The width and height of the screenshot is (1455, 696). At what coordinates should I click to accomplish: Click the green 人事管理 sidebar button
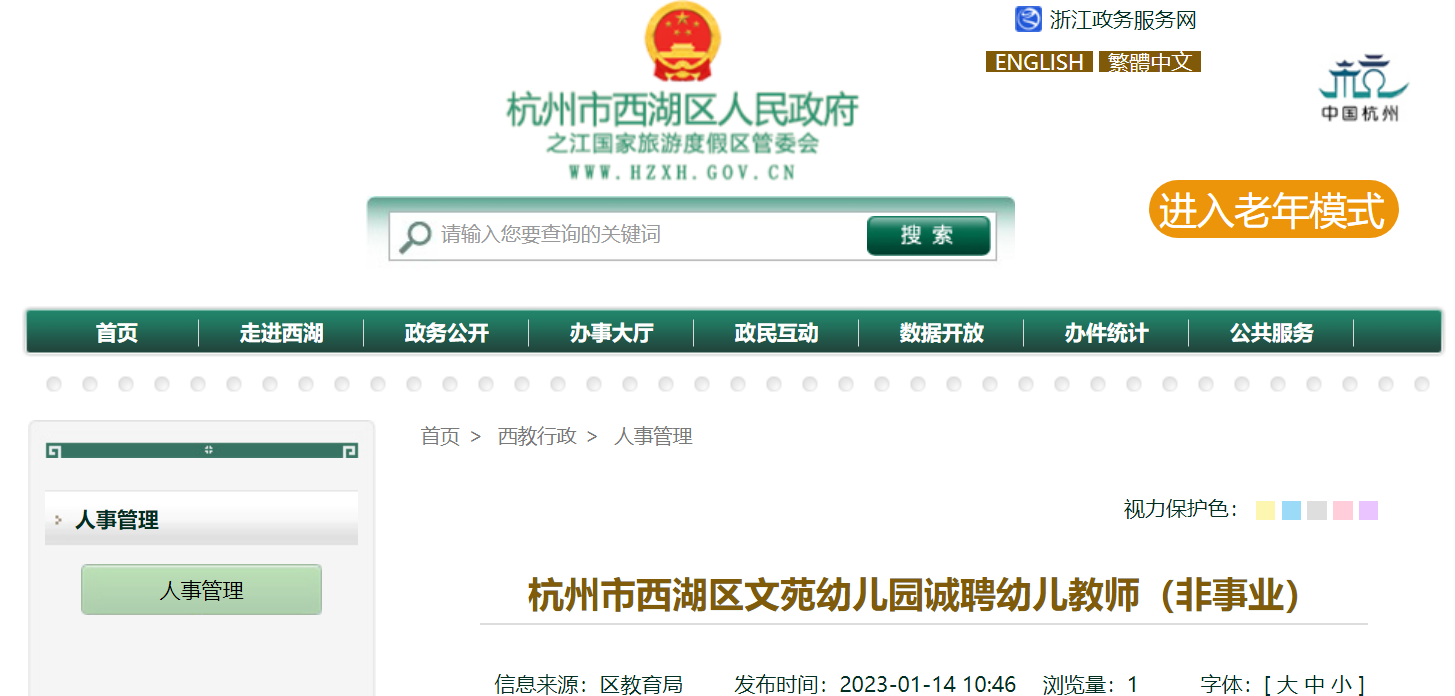201,590
